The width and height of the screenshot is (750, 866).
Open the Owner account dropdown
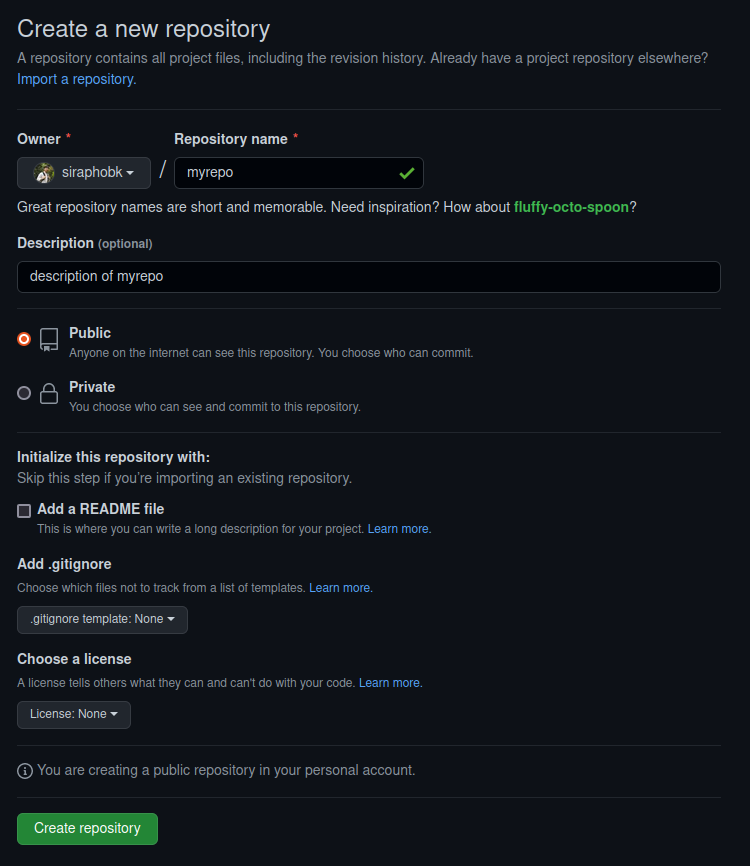[84, 172]
